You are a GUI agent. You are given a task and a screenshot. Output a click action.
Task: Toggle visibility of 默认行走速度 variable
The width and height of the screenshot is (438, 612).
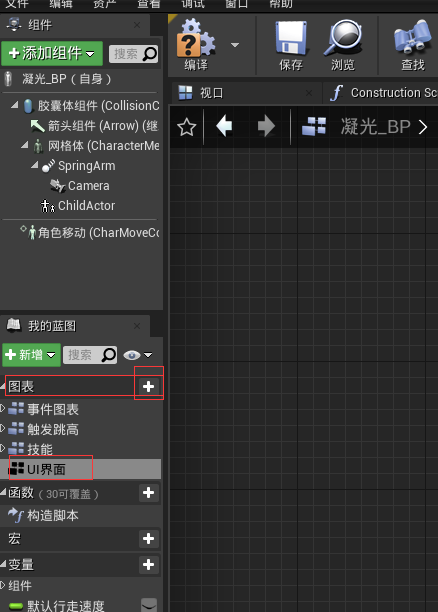click(x=149, y=605)
